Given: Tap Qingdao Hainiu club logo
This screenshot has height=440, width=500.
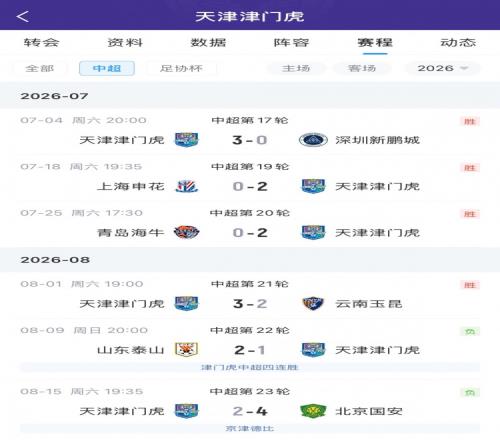Looking at the screenshot, I should pos(187,232).
